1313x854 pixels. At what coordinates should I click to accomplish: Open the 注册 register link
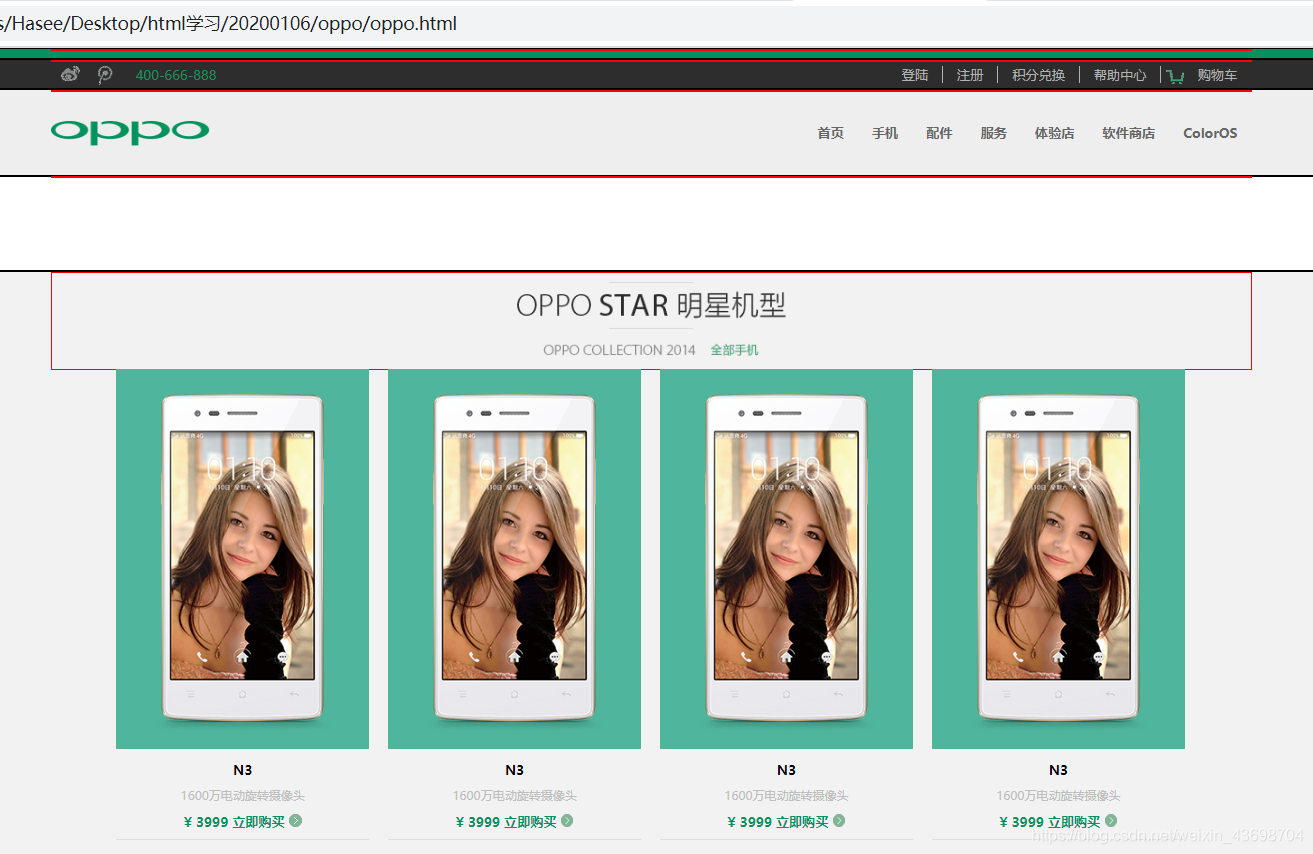[970, 75]
